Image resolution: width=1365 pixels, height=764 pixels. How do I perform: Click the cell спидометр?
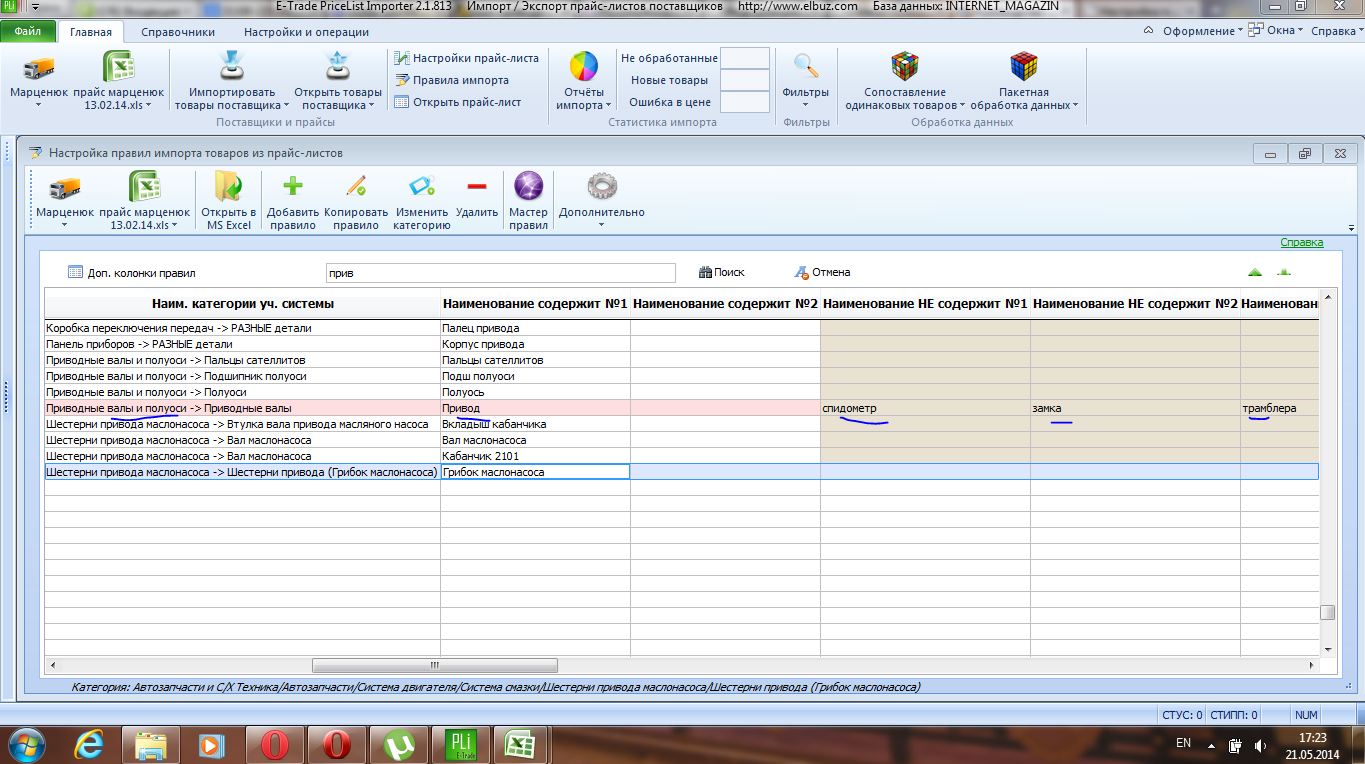[x=926, y=408]
